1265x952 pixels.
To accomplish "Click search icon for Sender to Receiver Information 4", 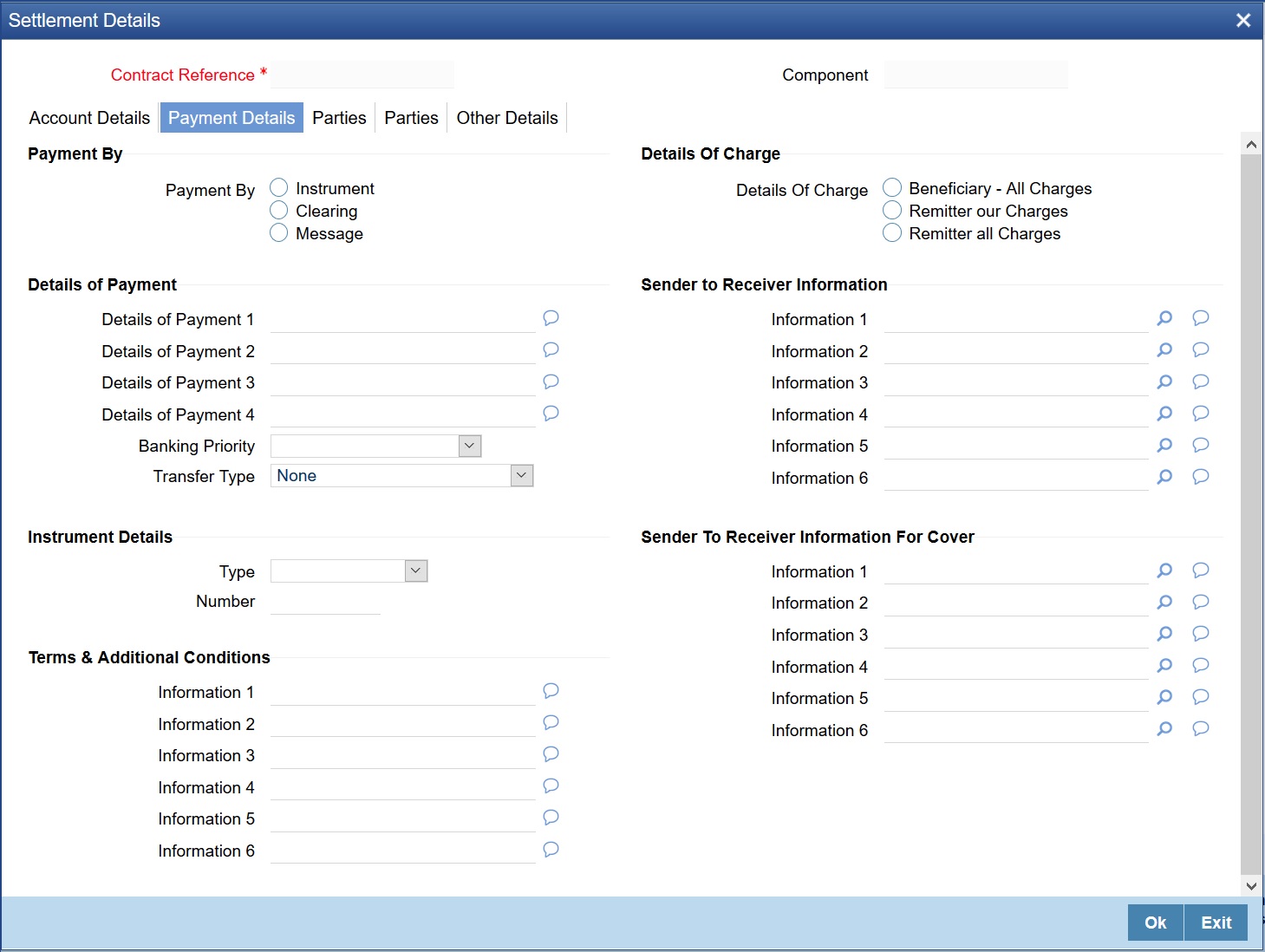I will 1164,414.
